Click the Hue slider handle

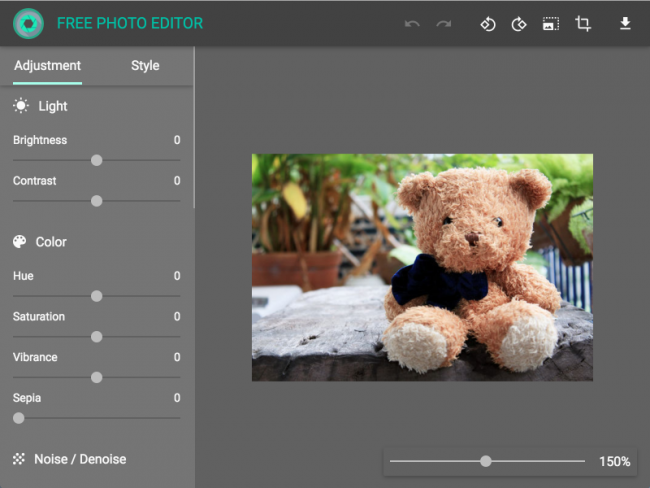tap(97, 296)
